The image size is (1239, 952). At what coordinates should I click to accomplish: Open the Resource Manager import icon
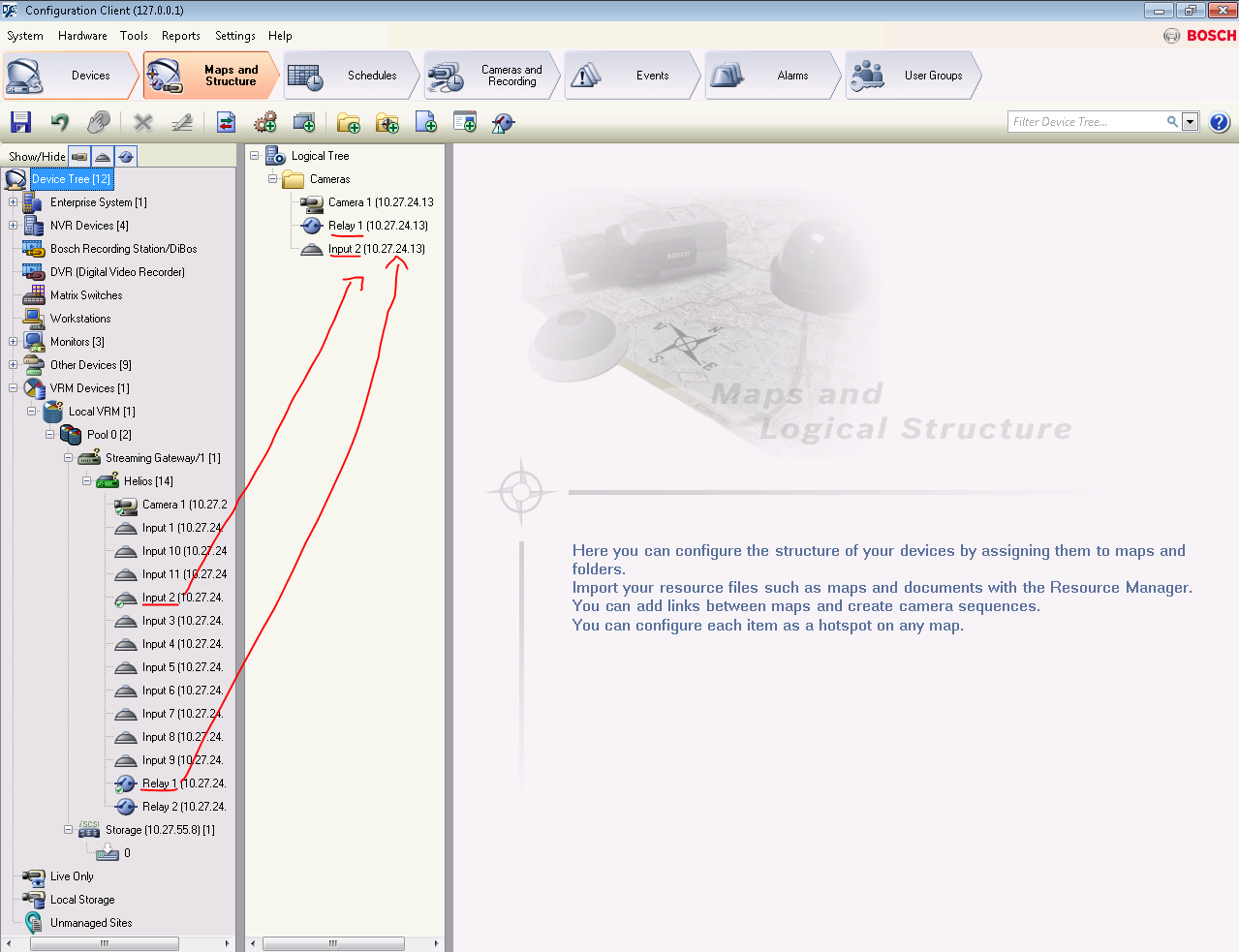[226, 122]
